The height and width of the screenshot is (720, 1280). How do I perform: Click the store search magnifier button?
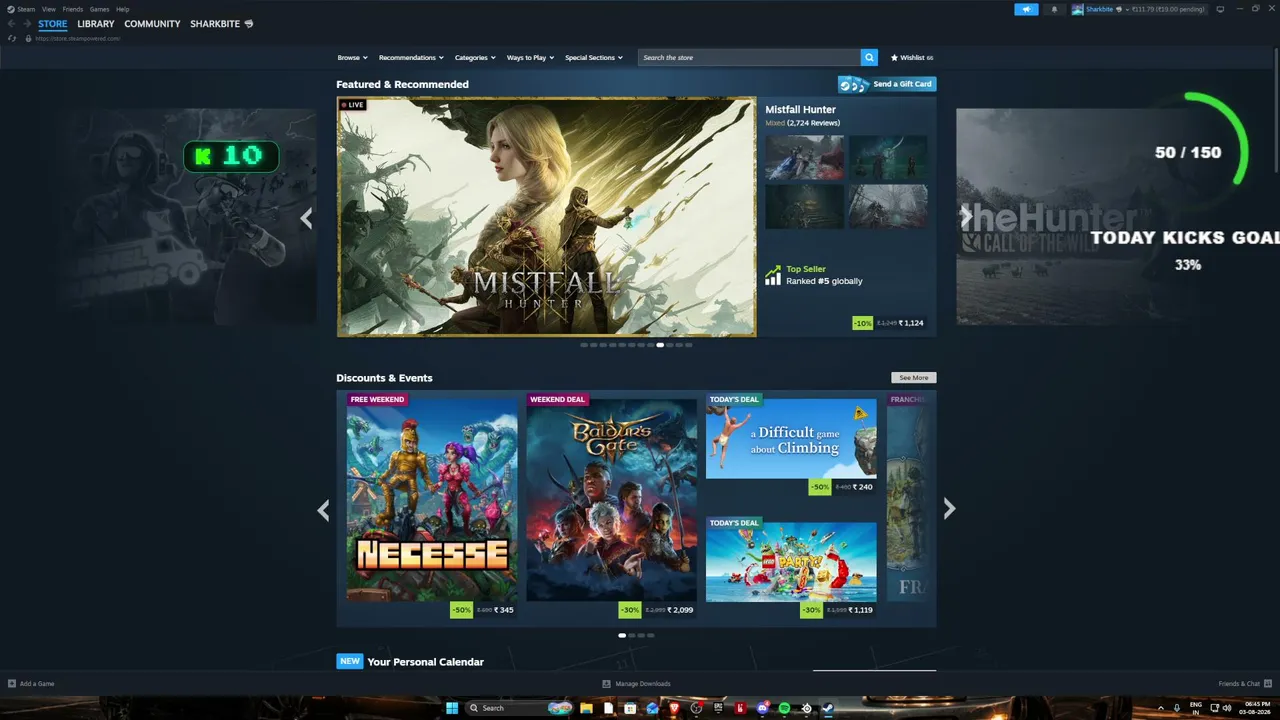[870, 57]
